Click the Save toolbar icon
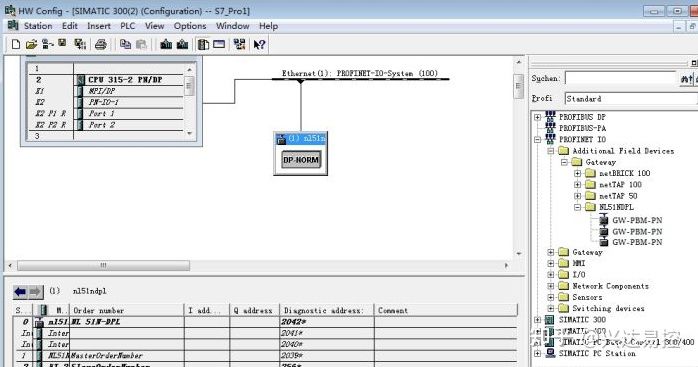This screenshot has height=367, width=698. point(62,43)
